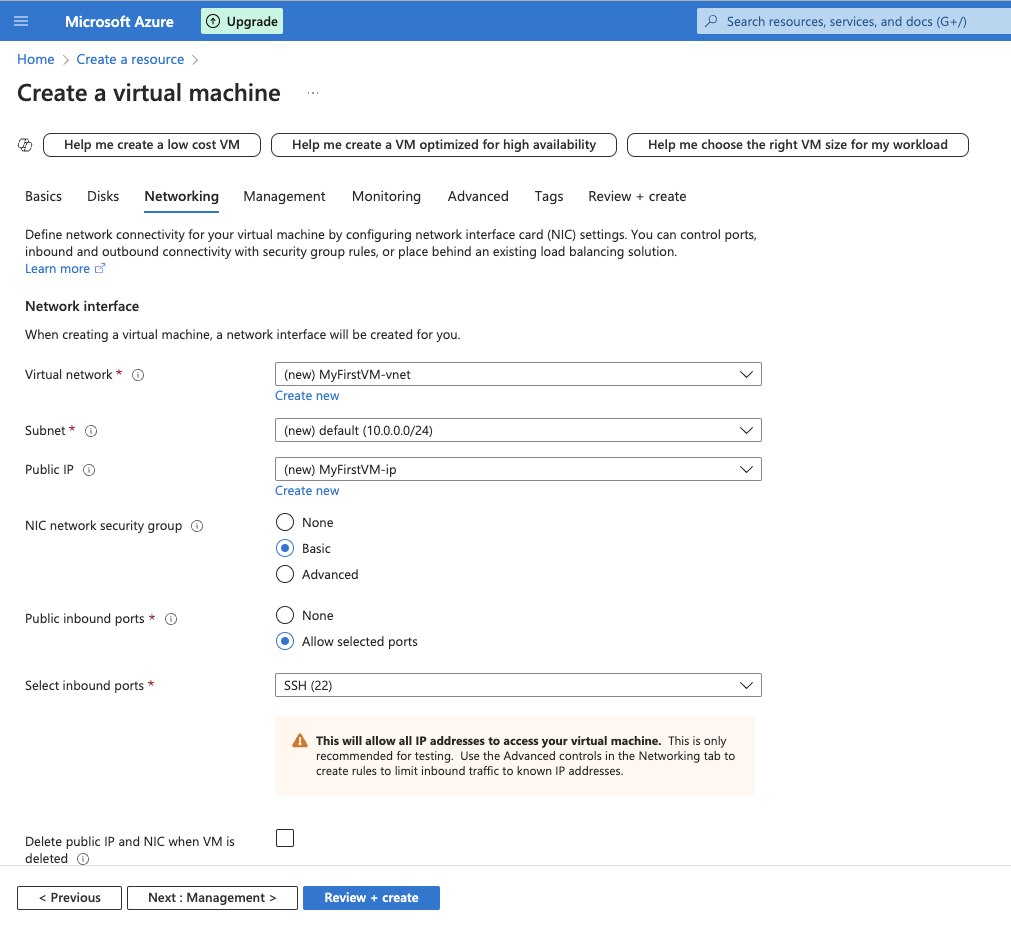
Task: Select Basic NIC network security group
Action: point(284,548)
